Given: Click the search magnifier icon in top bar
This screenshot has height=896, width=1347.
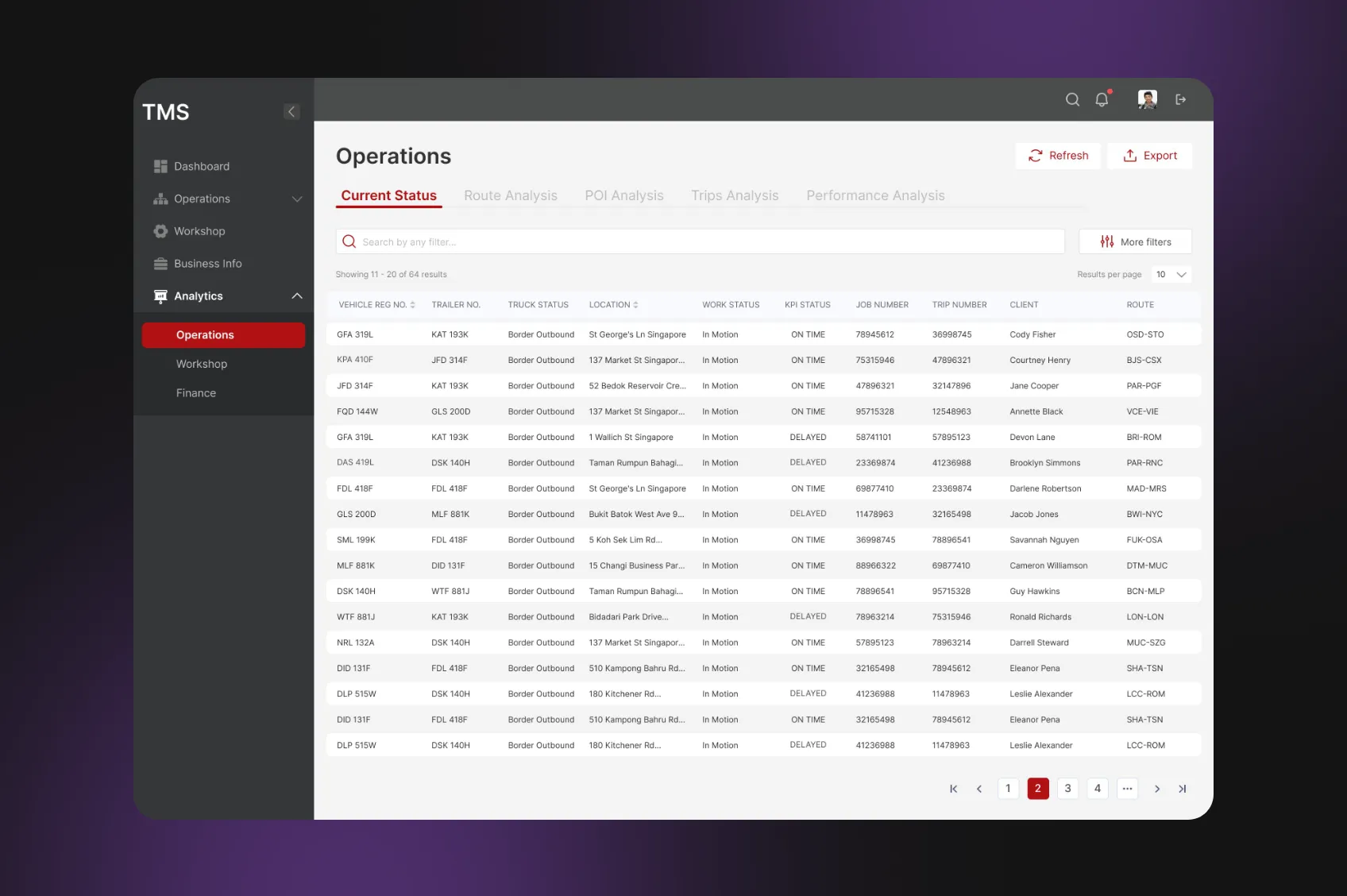Looking at the screenshot, I should tap(1072, 99).
